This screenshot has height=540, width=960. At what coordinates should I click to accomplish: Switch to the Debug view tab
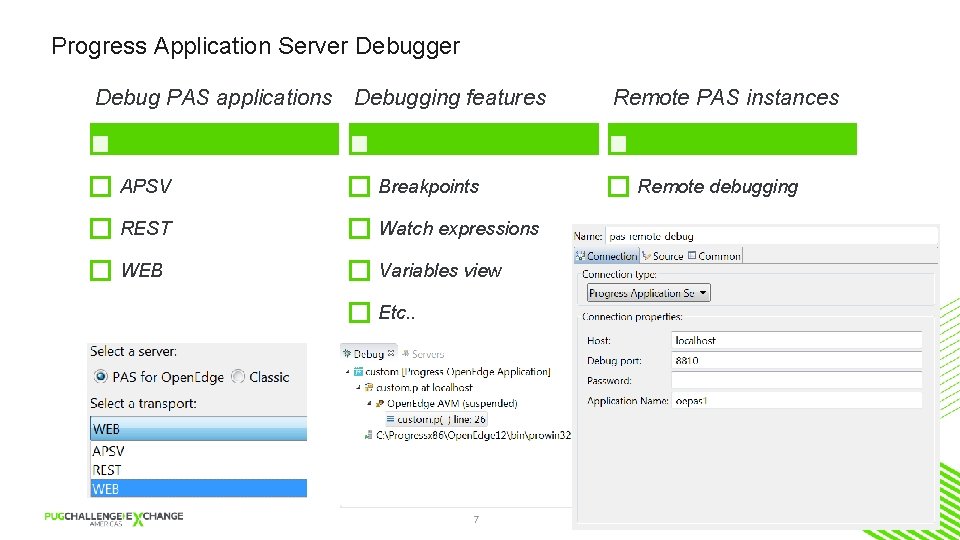click(x=369, y=354)
